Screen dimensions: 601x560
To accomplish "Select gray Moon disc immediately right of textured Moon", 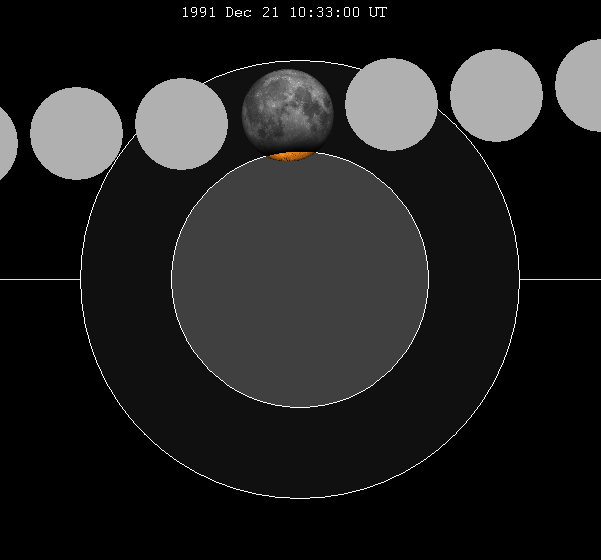I will 391,104.
